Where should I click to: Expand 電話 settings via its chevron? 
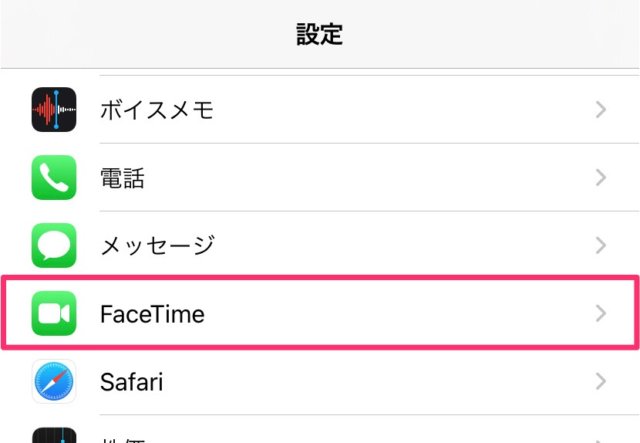600,177
